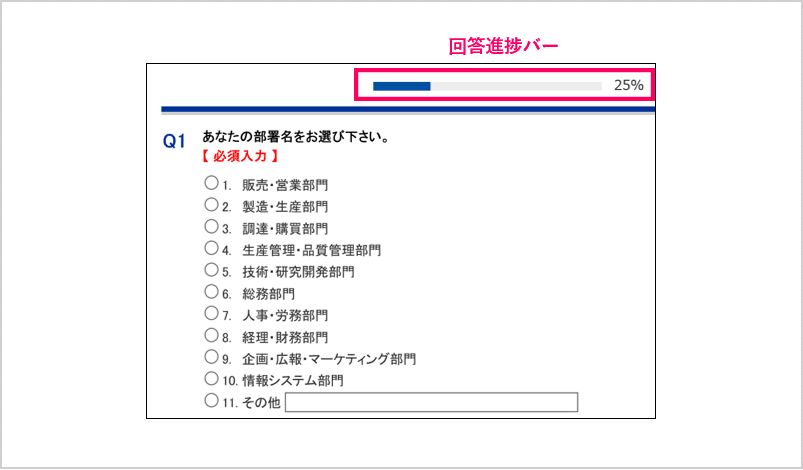Click the 回答進捗バー annotation label
This screenshot has height=470, width=803.
(x=503, y=46)
